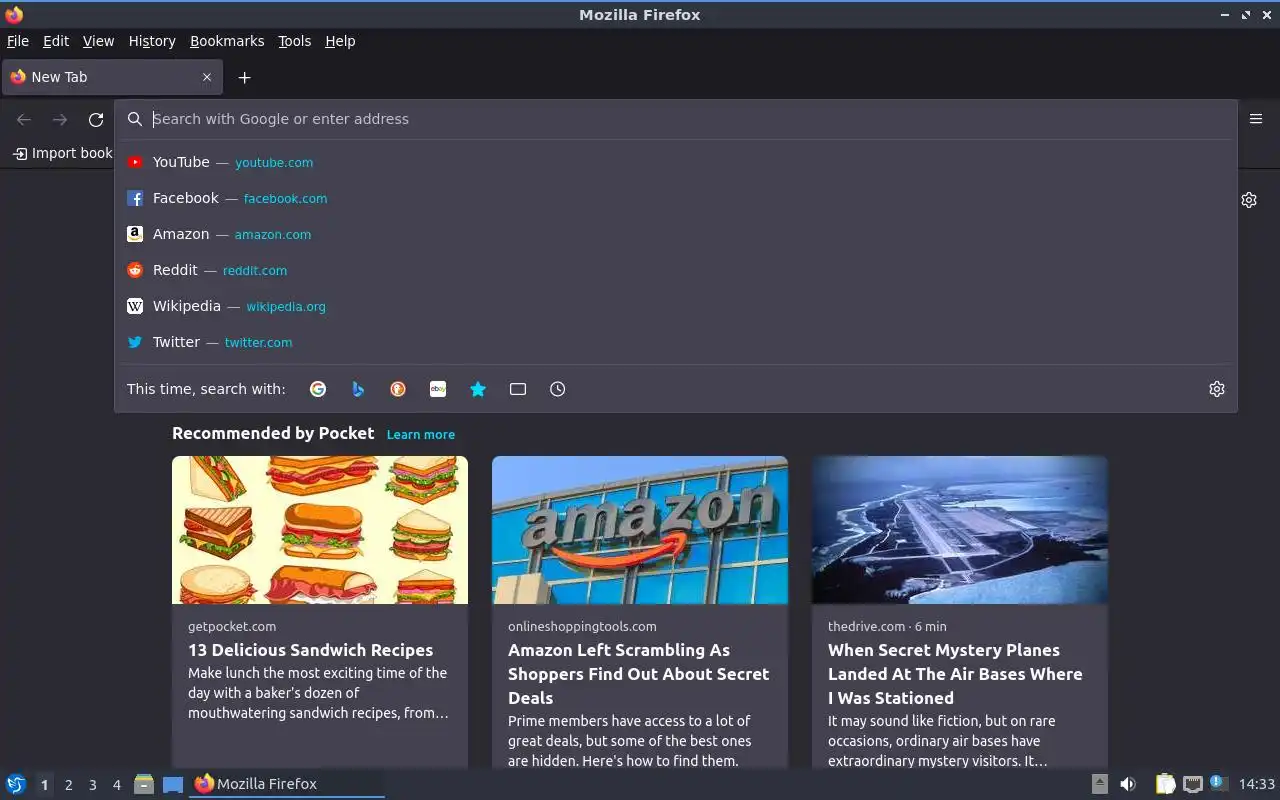Open the View menu
Viewport: 1280px width, 800px height.
98,41
